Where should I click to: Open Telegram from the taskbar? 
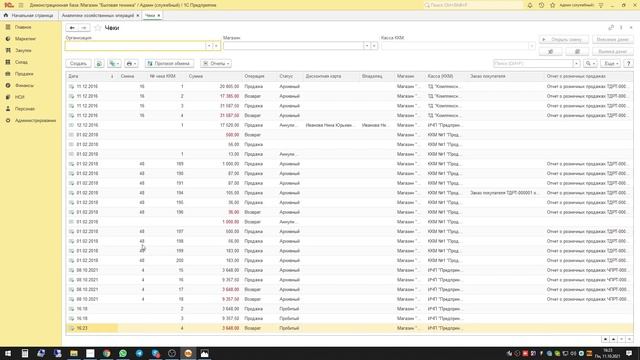tap(139, 353)
